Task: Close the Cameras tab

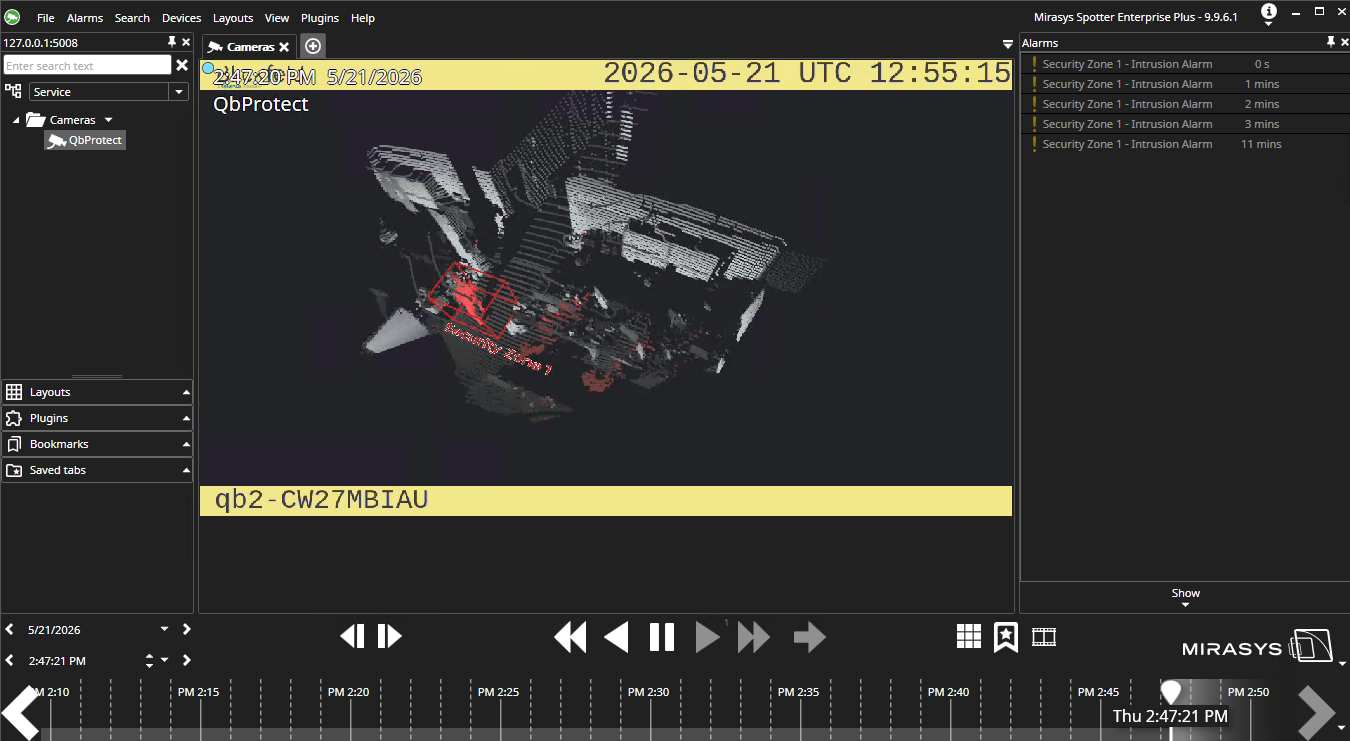Action: (284, 47)
